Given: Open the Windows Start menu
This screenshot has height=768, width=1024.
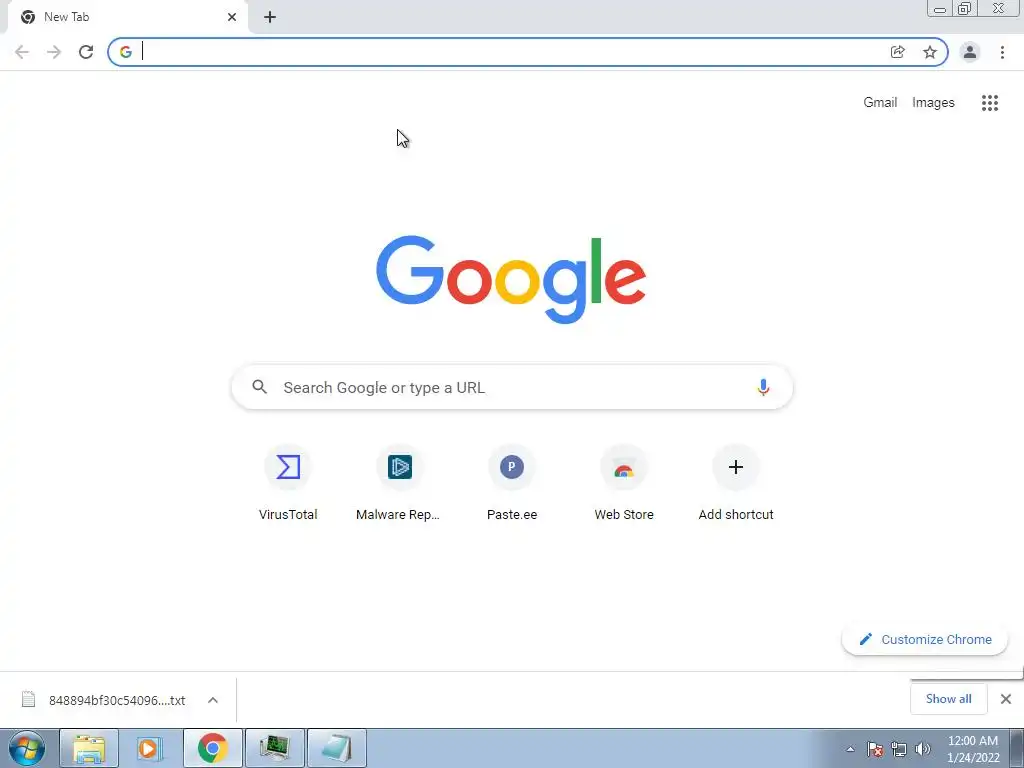Looking at the screenshot, I should click(x=27, y=748).
